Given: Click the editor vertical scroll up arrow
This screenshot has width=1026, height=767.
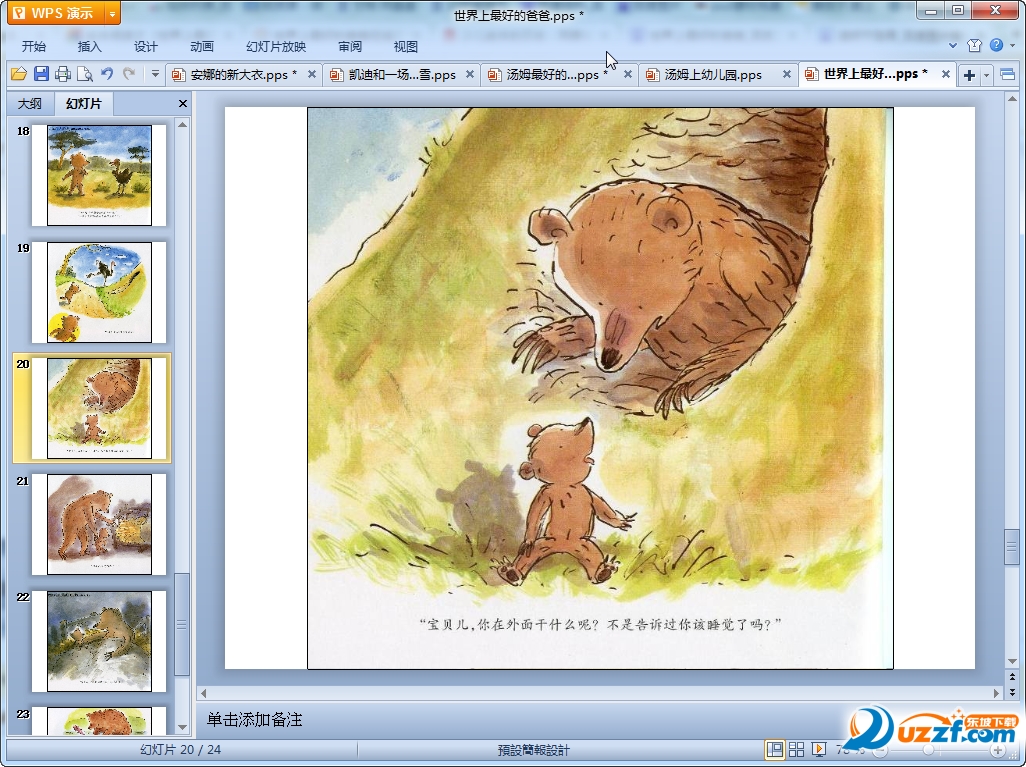Looking at the screenshot, I should tap(1012, 99).
